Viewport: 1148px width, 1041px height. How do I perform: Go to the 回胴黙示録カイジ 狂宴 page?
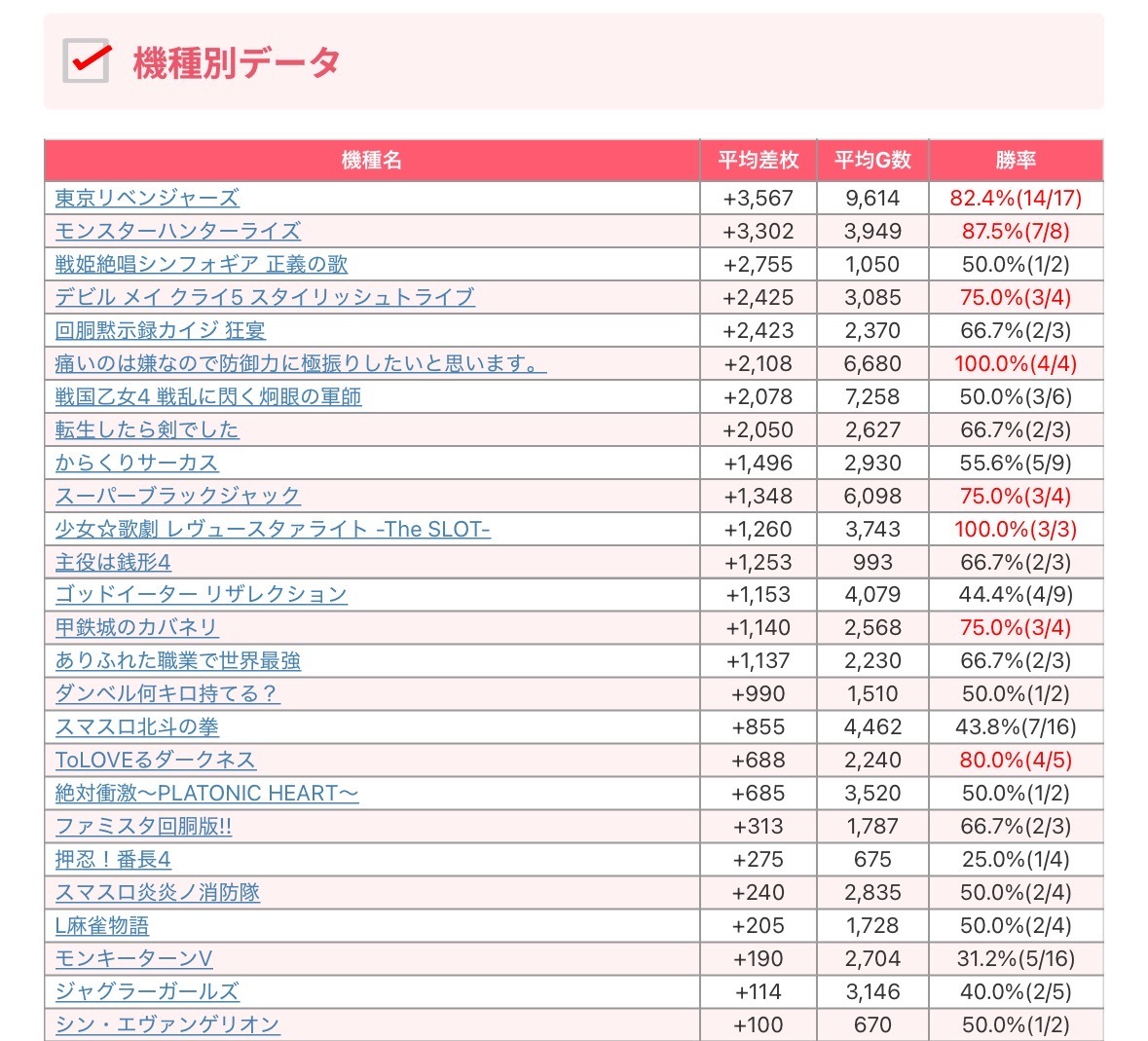(161, 330)
